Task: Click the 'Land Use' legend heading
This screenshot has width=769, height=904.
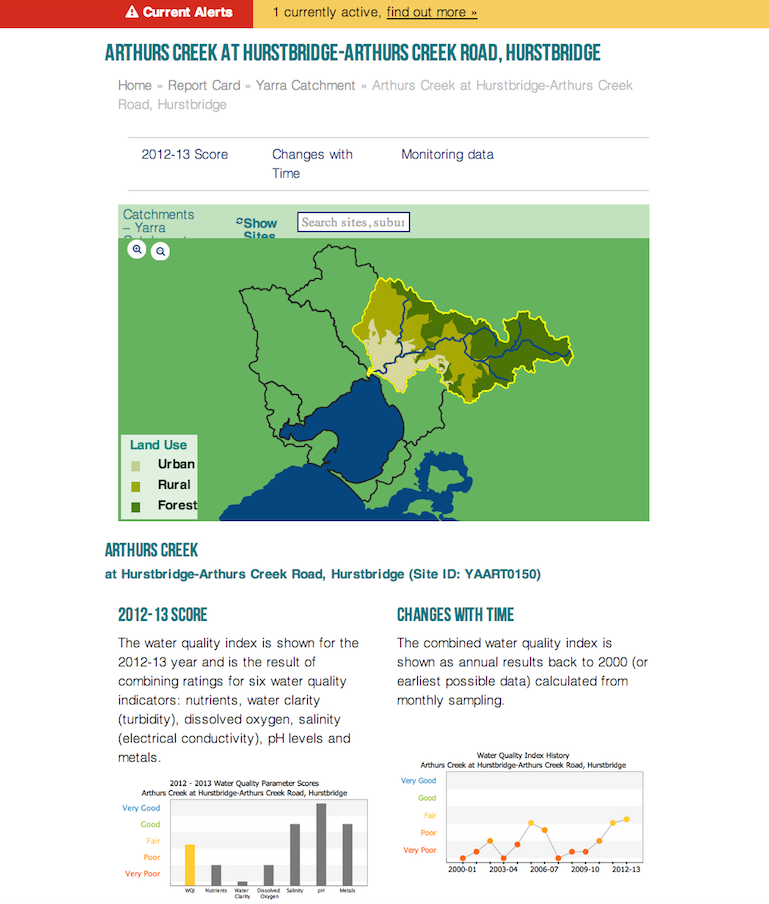Action: tap(159, 445)
